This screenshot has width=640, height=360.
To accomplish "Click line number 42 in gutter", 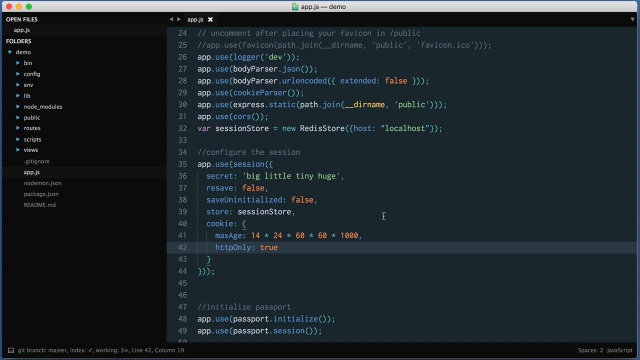I will pos(182,247).
